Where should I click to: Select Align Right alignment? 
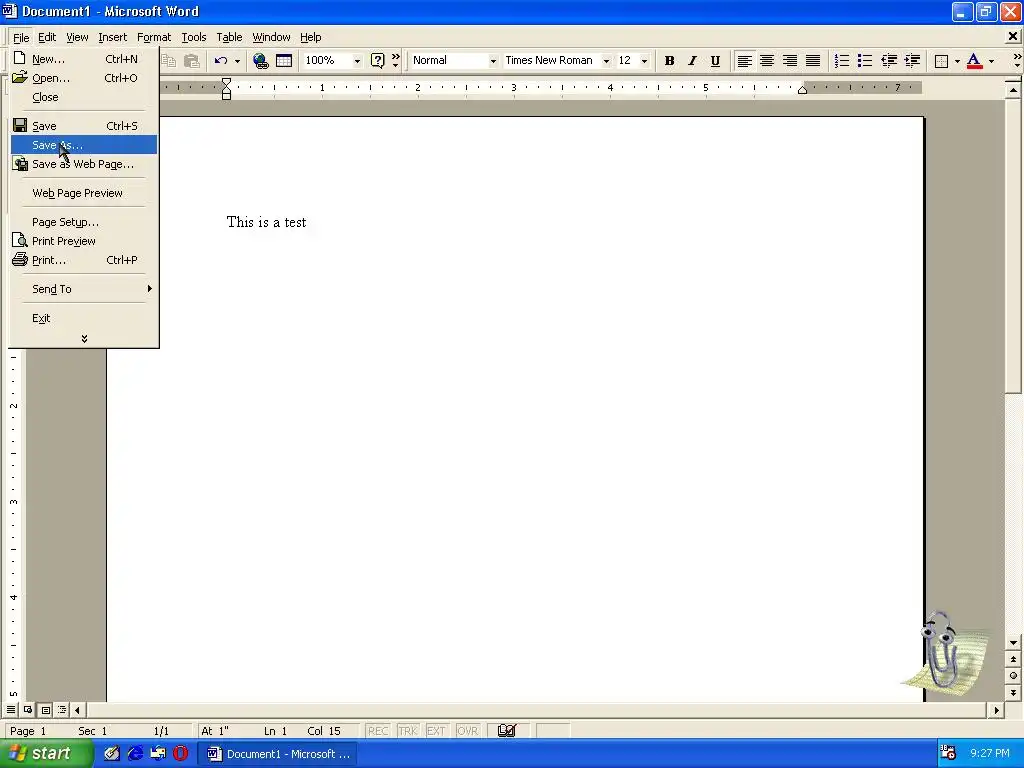[x=790, y=61]
